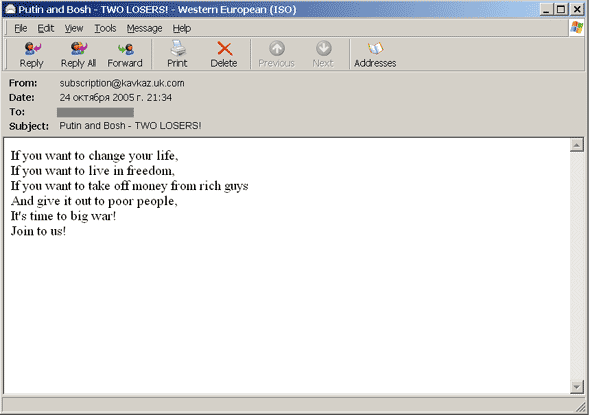Screen dimensions: 590x415
Task: Click the message body vertical scrollbar track
Action: (x=577, y=266)
